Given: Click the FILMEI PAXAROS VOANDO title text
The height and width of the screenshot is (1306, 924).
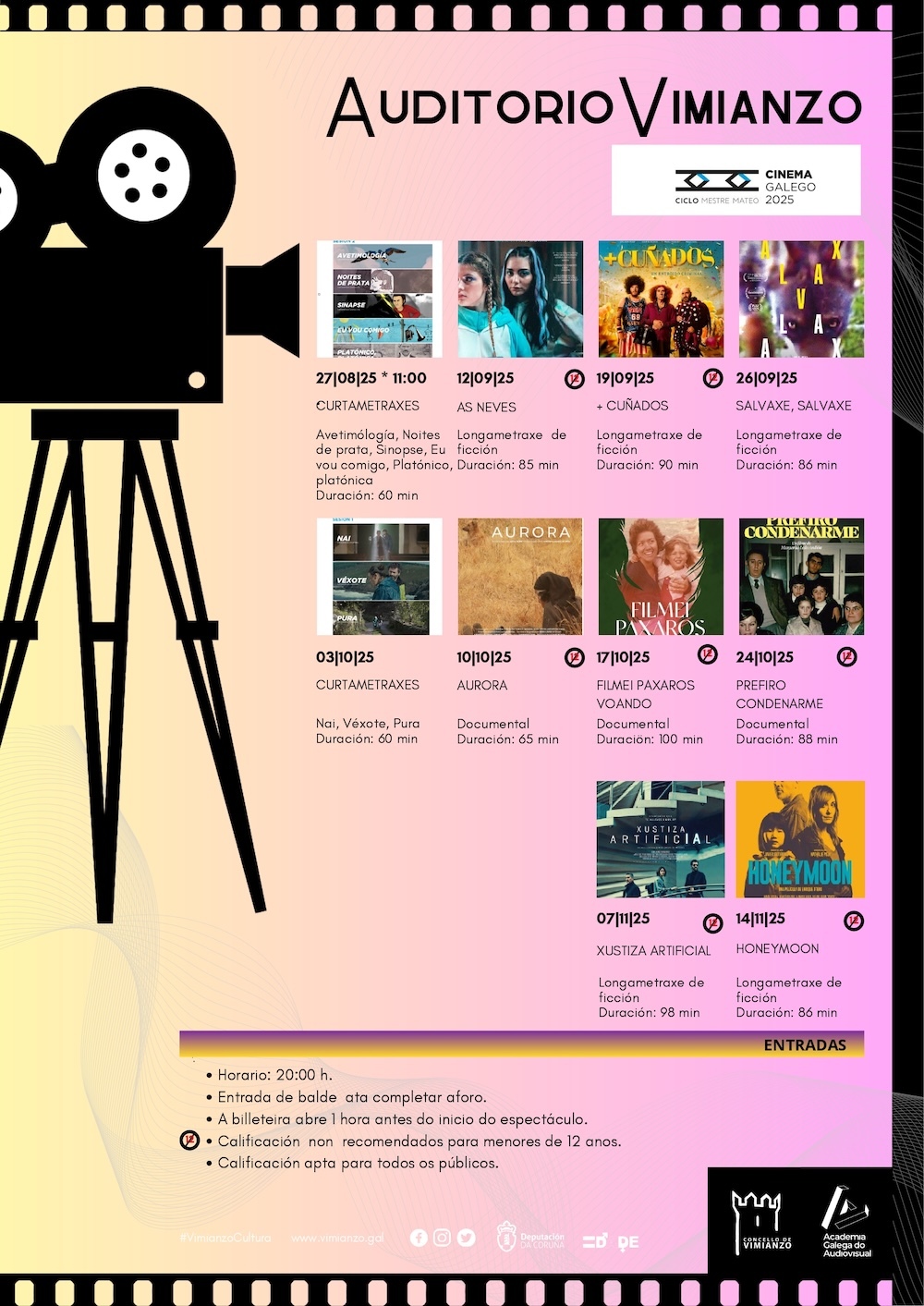Looking at the screenshot, I should tap(645, 694).
